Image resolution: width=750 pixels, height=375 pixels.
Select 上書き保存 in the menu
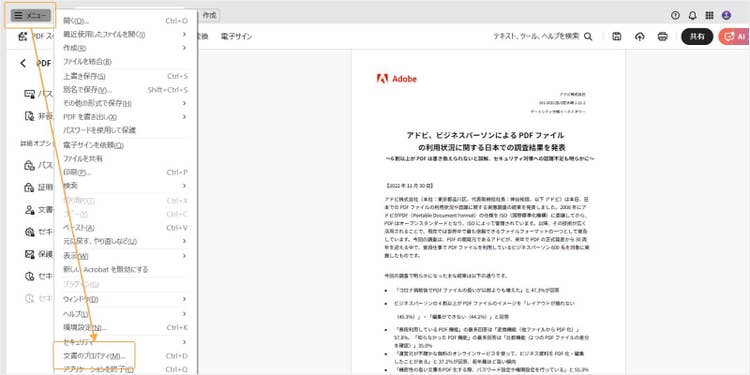[125, 77]
